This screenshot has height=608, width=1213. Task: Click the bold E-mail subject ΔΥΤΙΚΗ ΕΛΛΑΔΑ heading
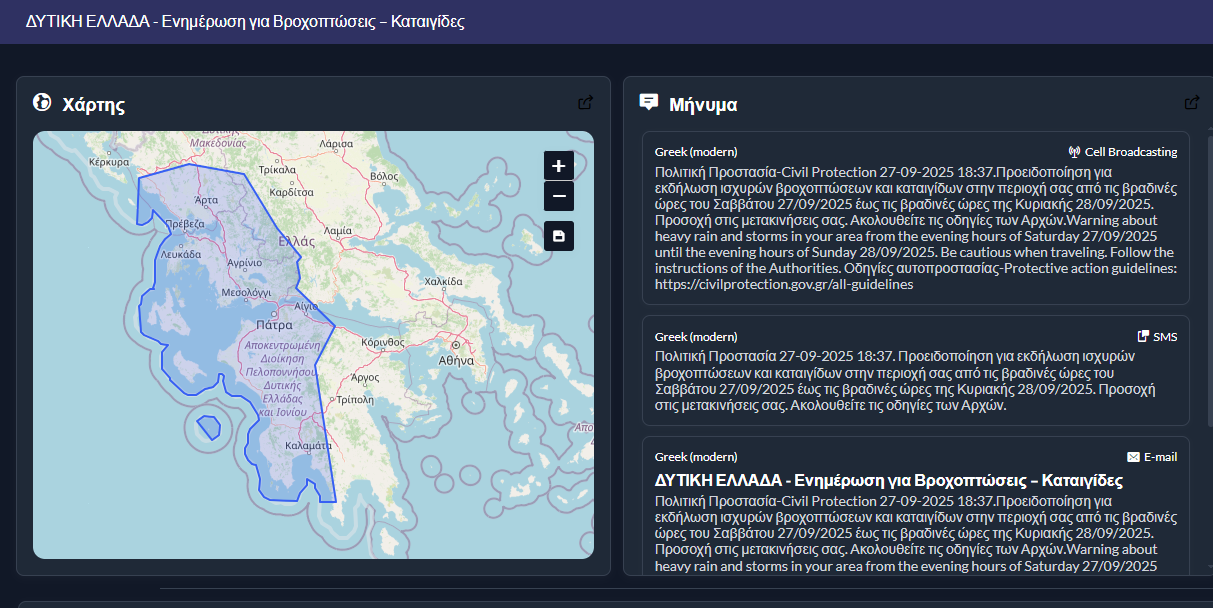click(x=888, y=481)
